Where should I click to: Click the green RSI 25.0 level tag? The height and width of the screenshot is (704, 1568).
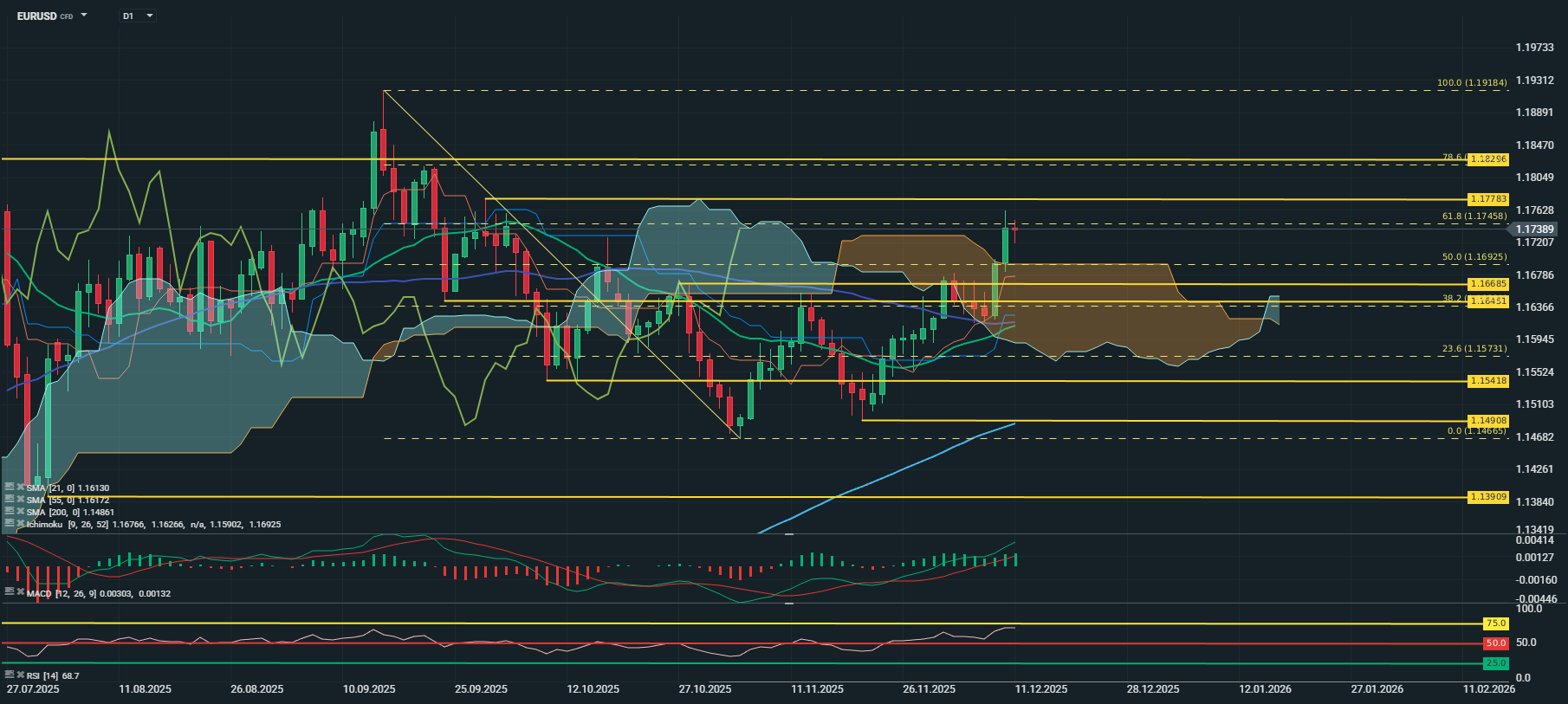(x=1495, y=663)
